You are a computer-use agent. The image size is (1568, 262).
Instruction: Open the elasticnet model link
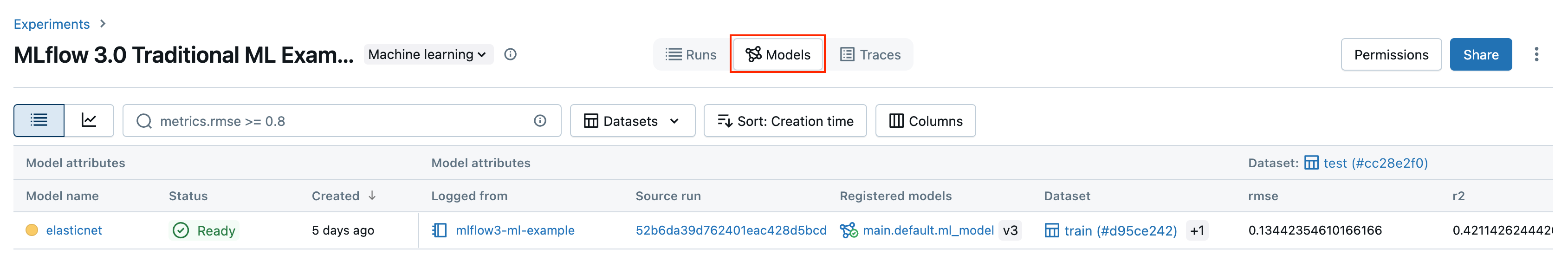click(x=74, y=230)
